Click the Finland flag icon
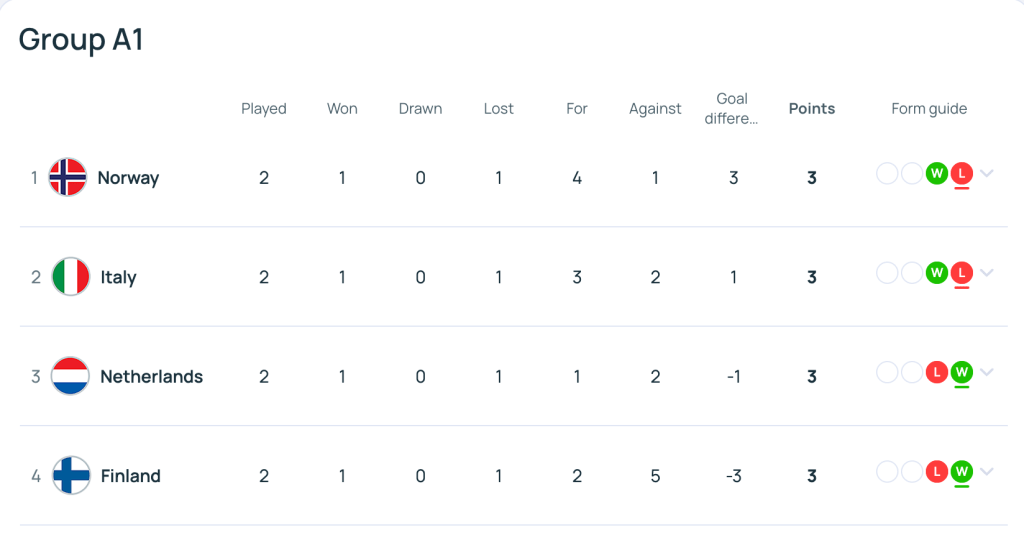The width and height of the screenshot is (1024, 543). click(x=70, y=476)
